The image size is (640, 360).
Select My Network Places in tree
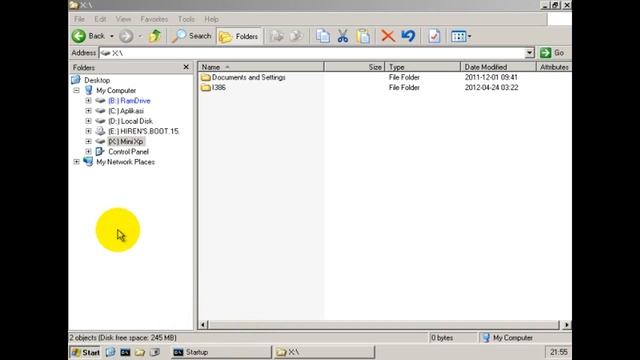click(x=125, y=162)
